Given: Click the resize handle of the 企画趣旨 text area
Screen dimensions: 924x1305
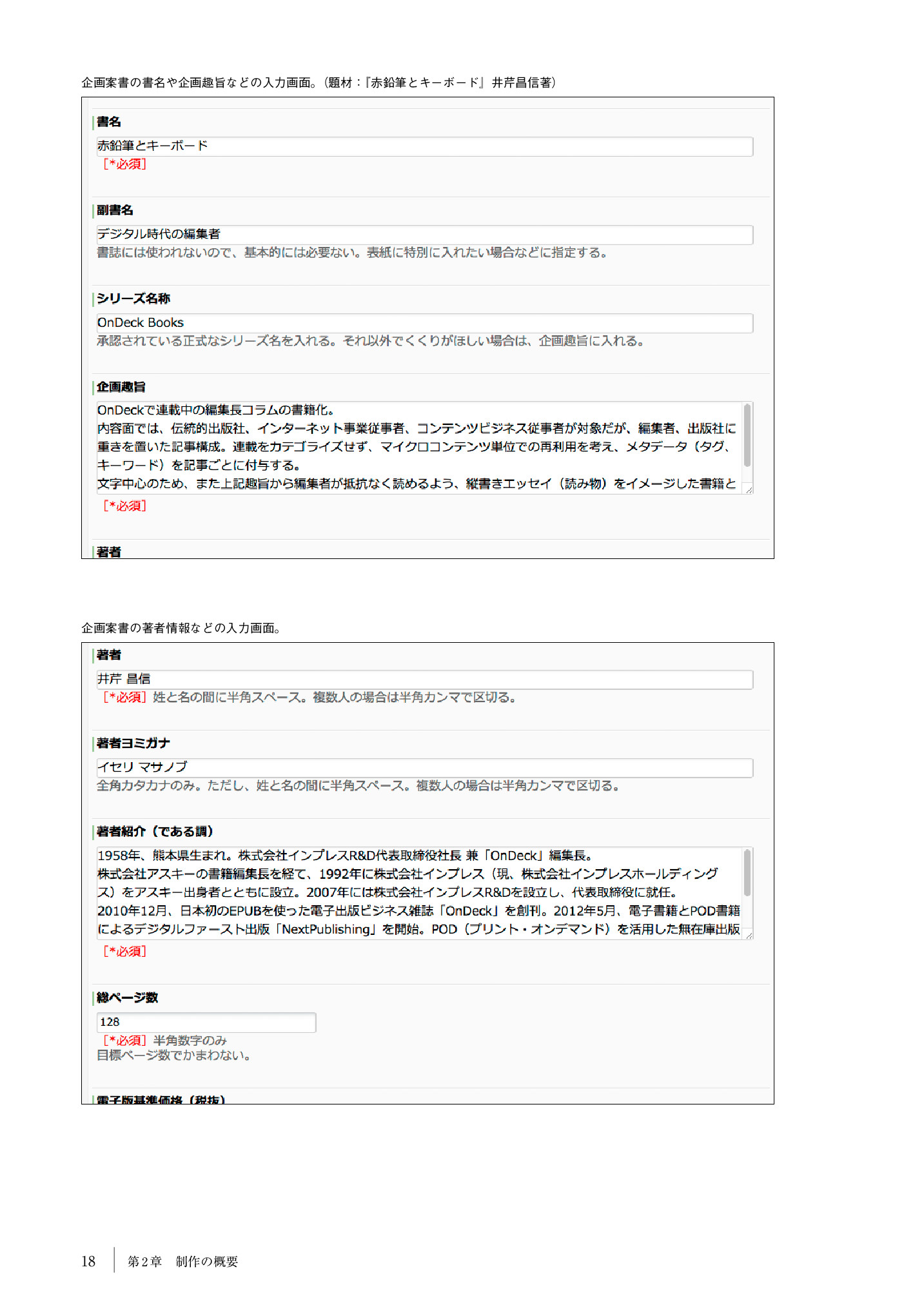Looking at the screenshot, I should [x=748, y=489].
